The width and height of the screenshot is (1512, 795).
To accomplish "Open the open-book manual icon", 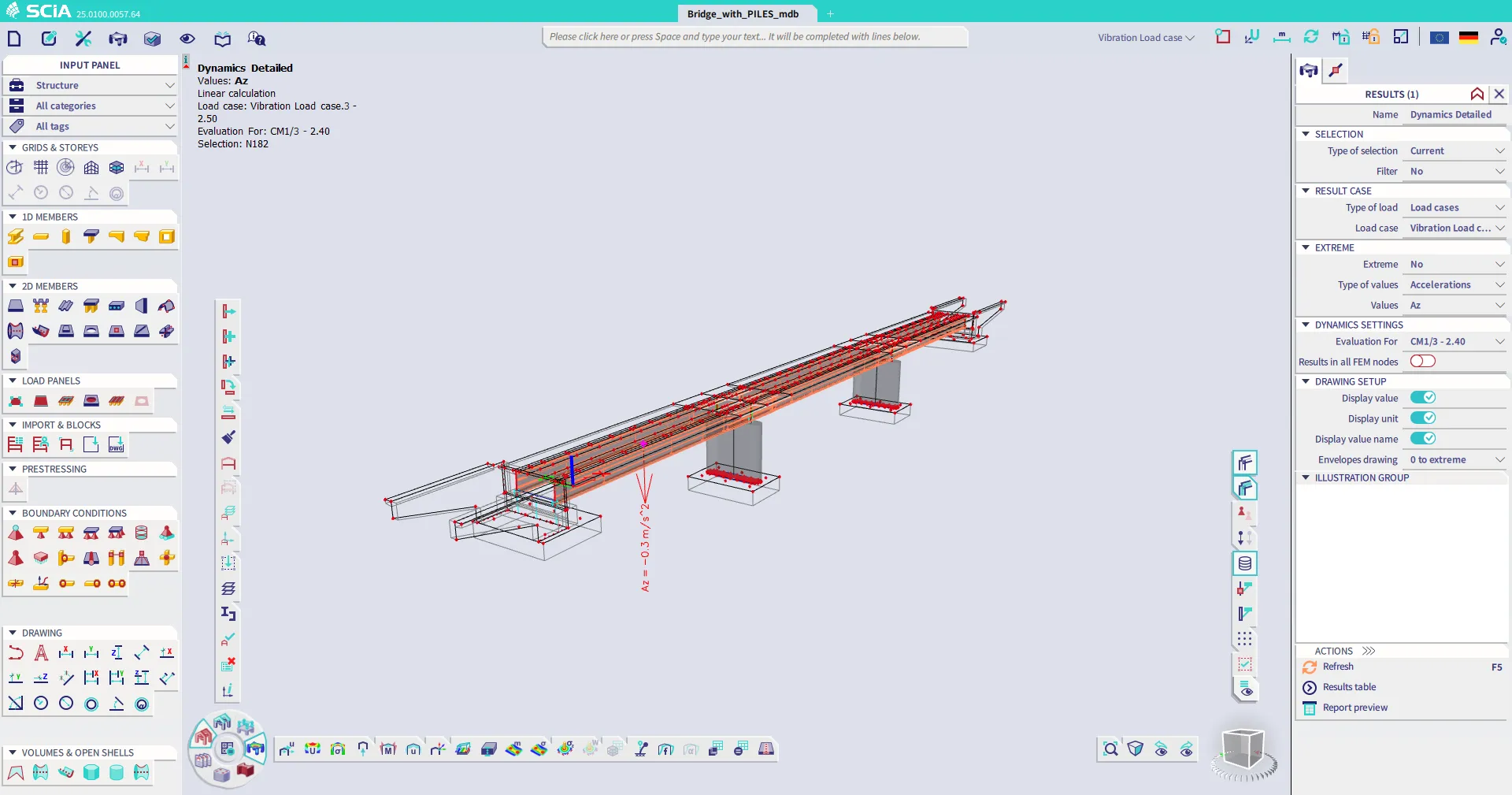I will [x=223, y=39].
